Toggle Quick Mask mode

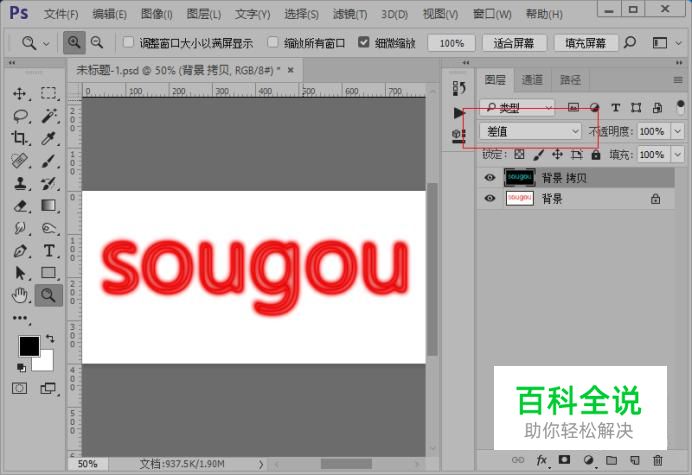pyautogui.click(x=19, y=388)
